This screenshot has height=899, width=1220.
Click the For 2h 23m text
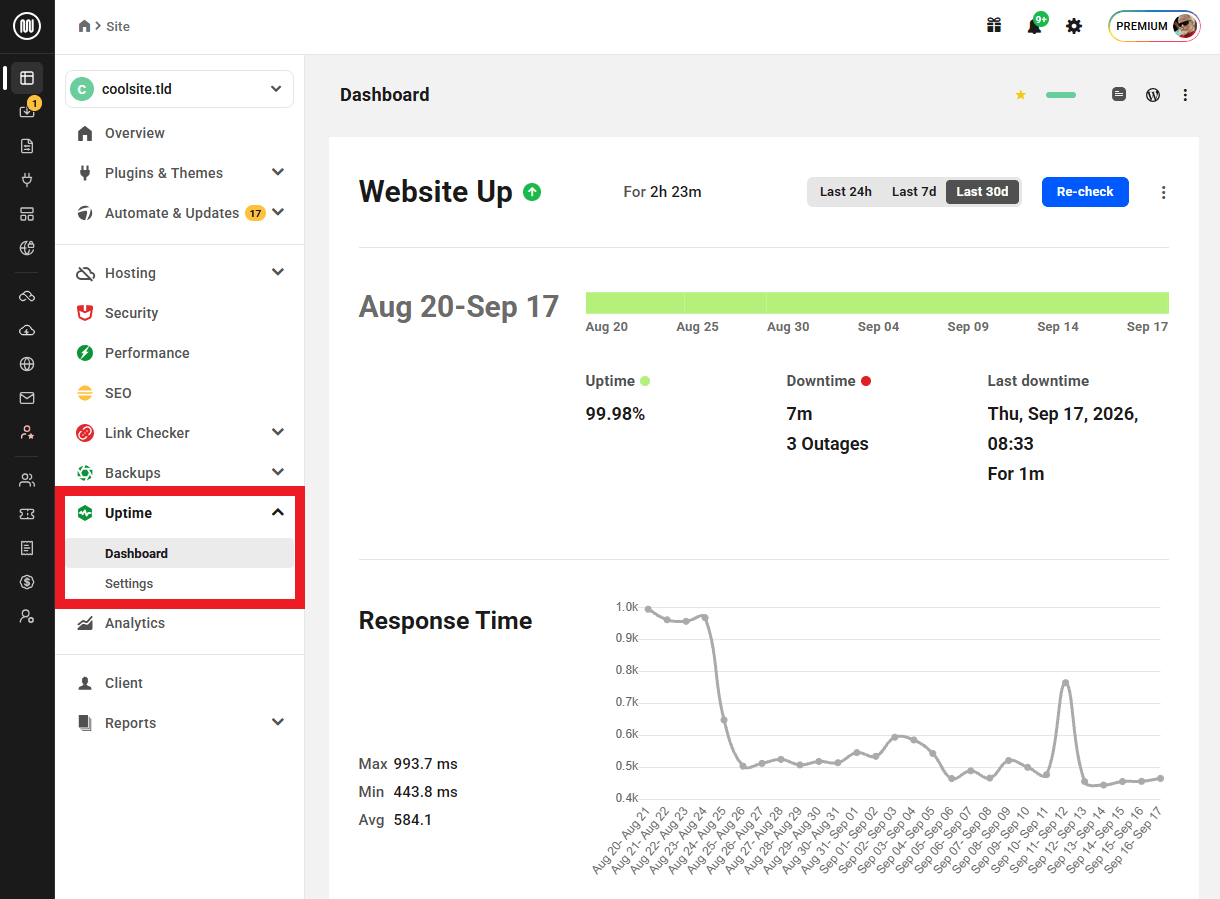click(x=662, y=192)
